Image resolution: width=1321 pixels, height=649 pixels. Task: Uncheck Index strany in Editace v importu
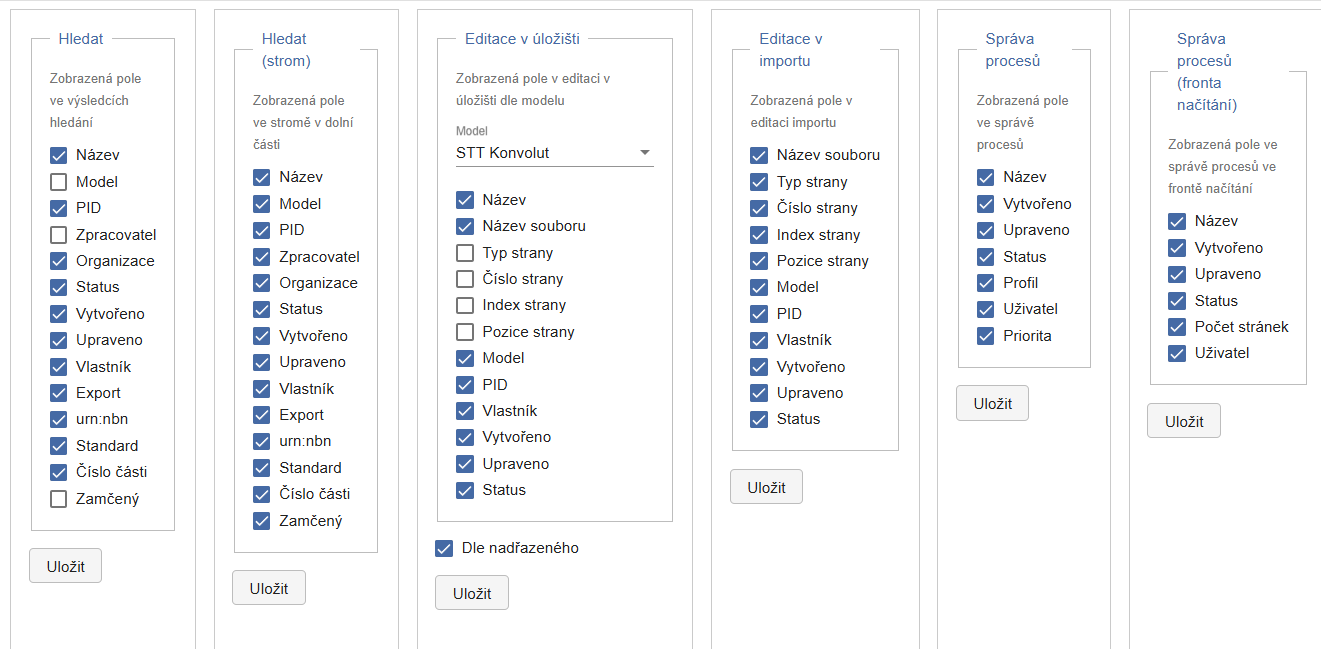[x=759, y=235]
